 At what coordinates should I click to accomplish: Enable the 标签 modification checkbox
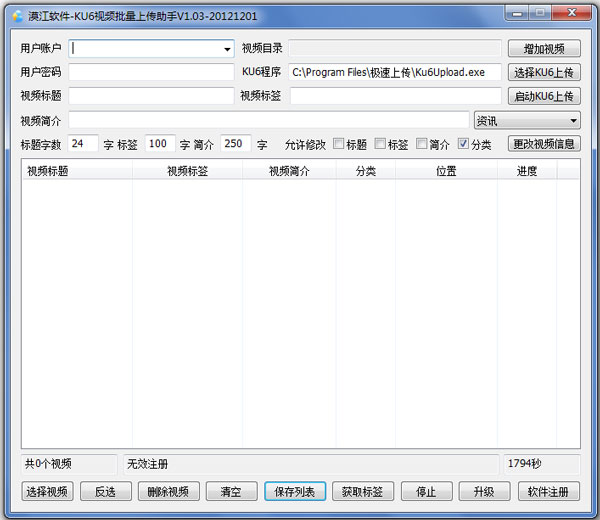click(x=380, y=144)
